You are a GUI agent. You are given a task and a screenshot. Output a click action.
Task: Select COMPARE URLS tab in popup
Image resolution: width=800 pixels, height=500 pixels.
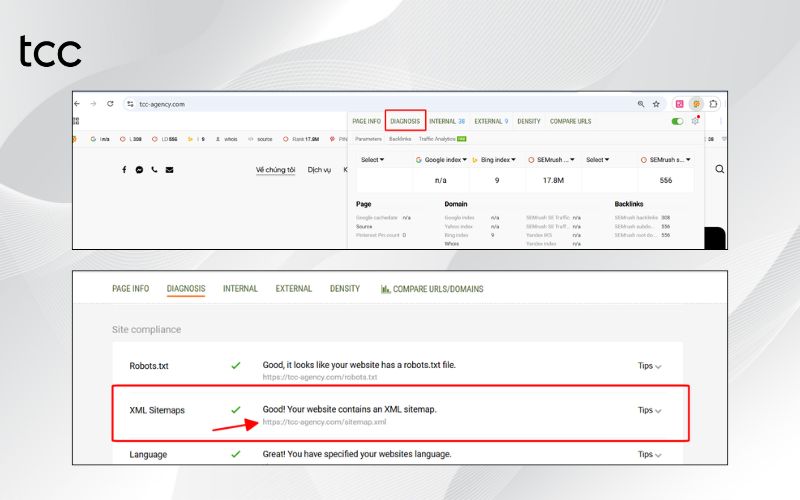[x=570, y=121]
